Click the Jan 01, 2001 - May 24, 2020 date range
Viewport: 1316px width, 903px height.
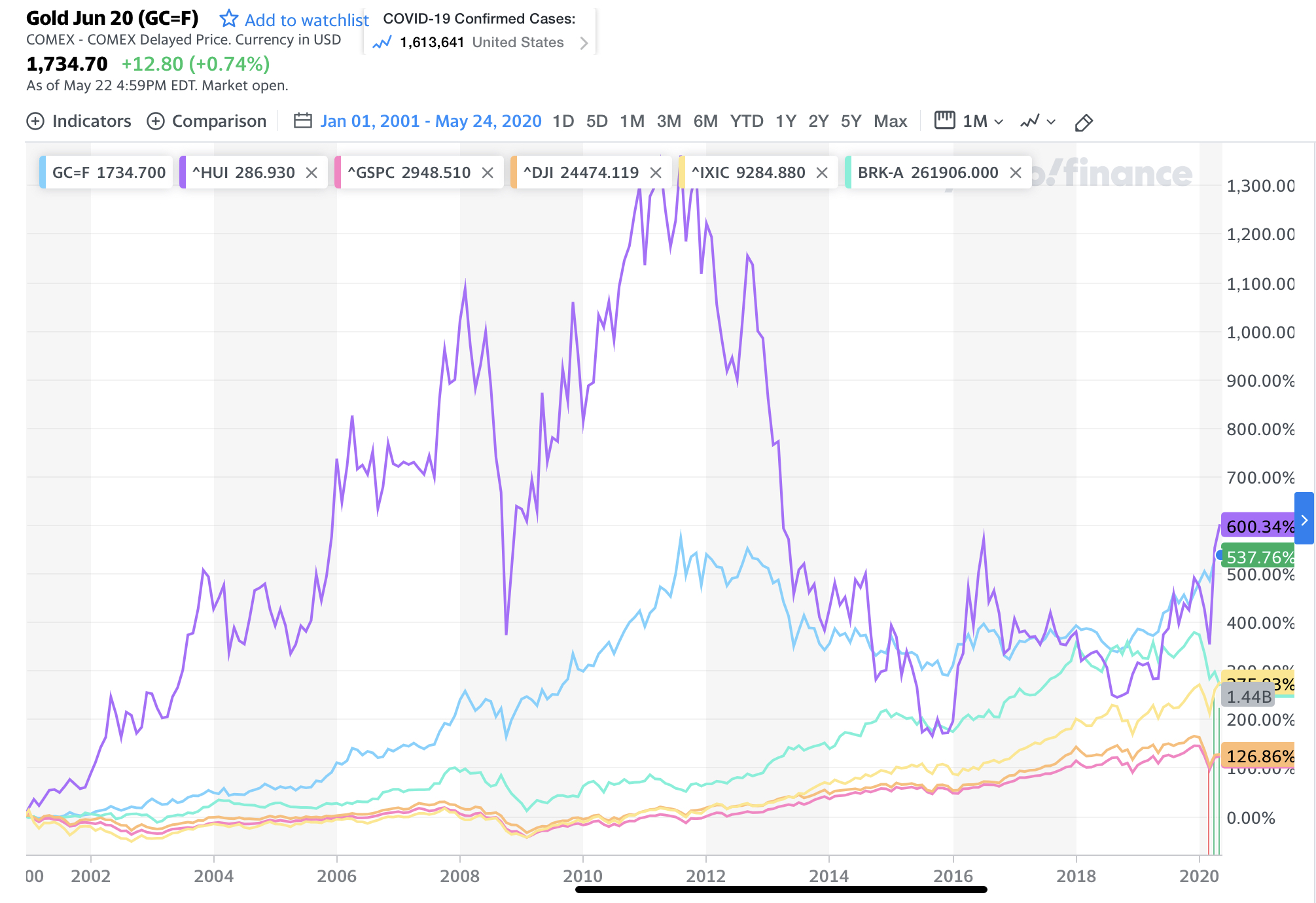click(431, 122)
